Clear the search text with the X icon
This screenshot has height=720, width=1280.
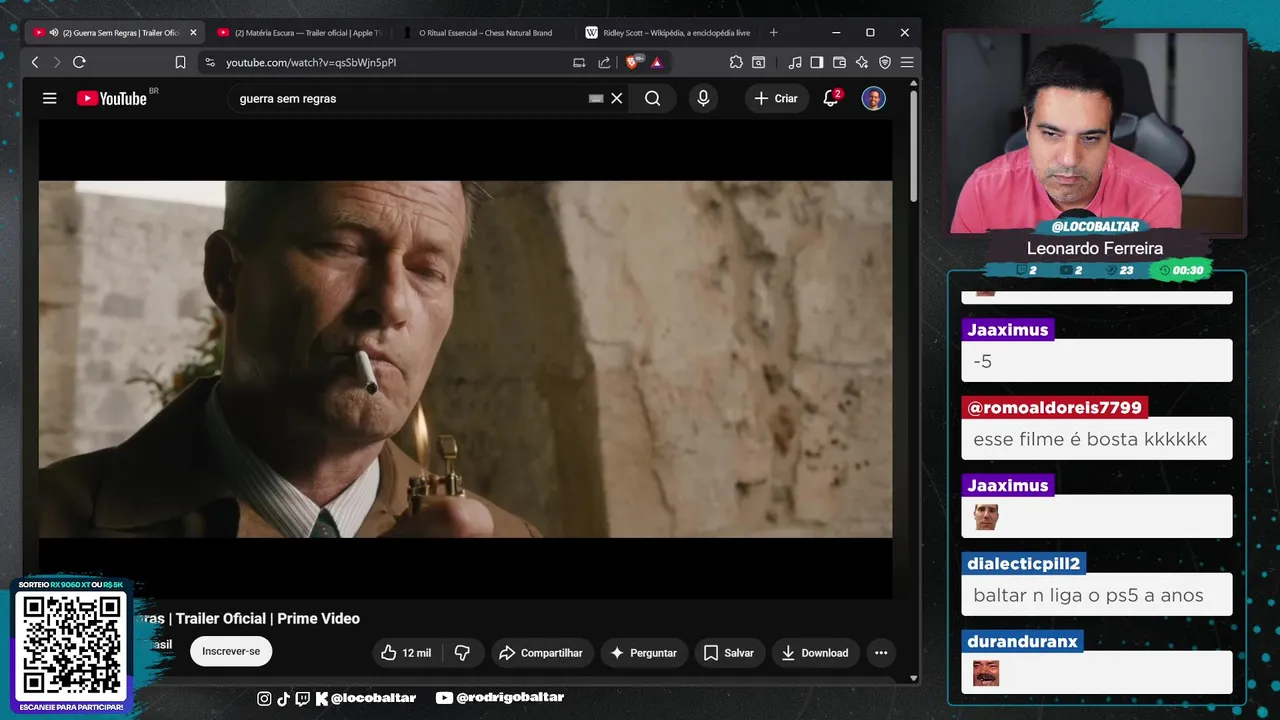click(x=617, y=98)
